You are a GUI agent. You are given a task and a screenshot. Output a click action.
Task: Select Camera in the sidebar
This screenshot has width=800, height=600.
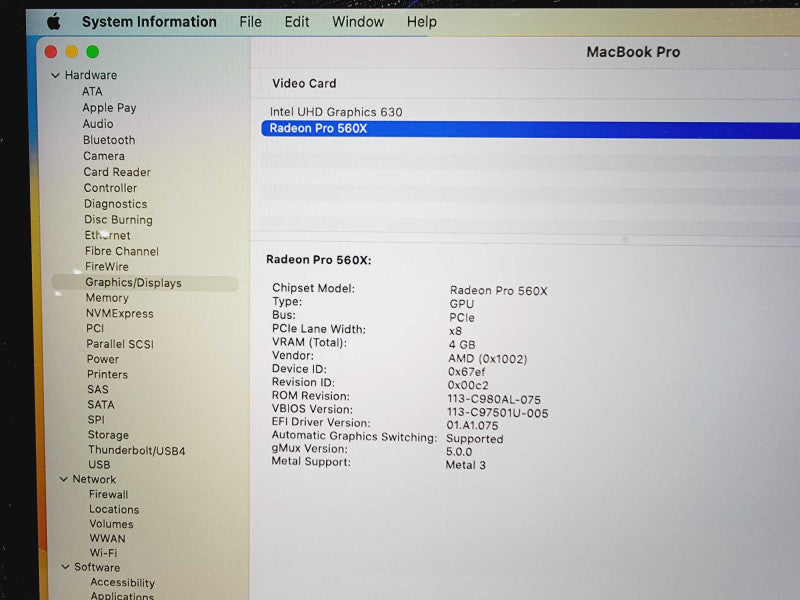point(104,156)
